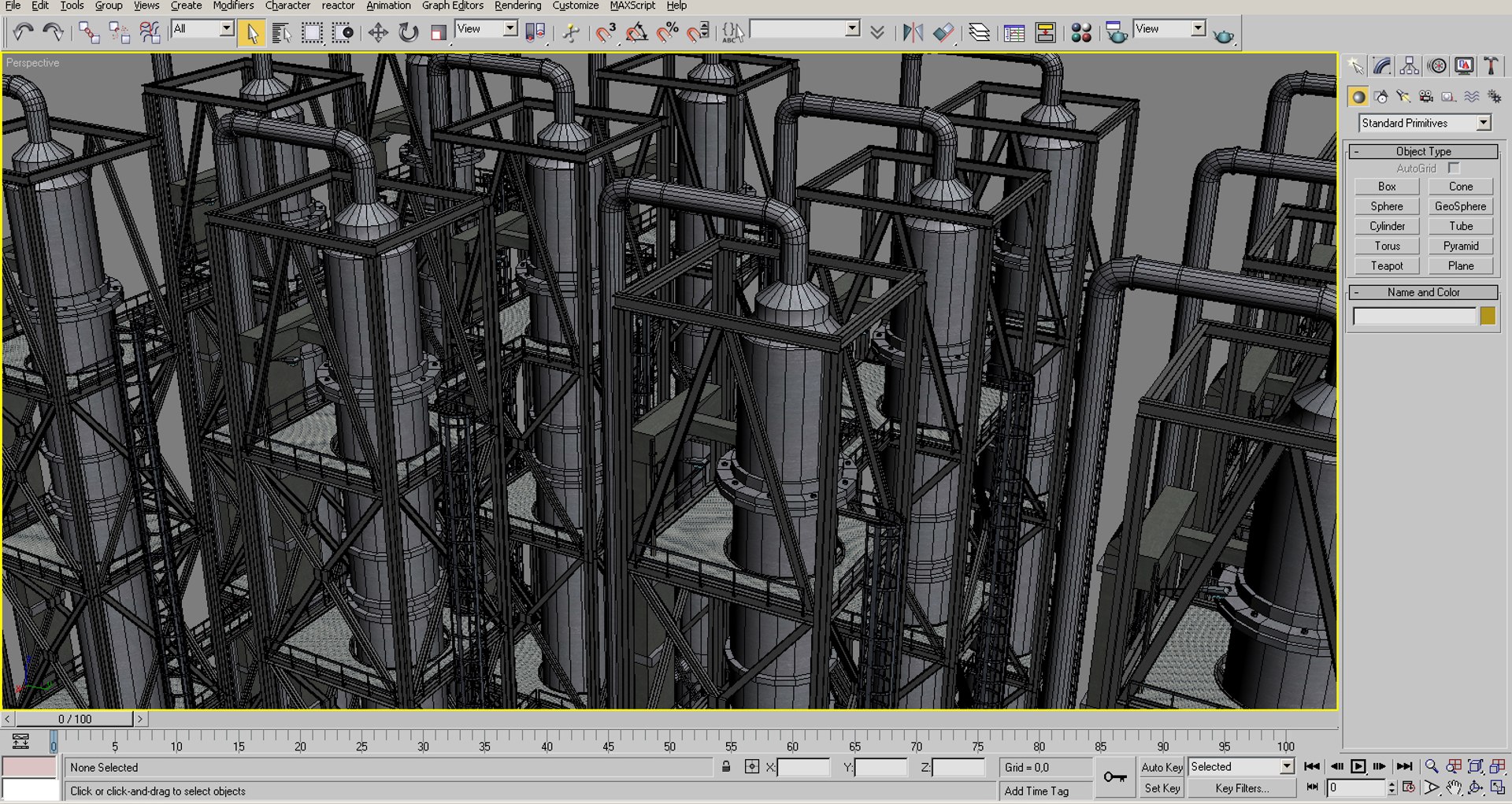Click the Redo arrow icon
Image resolution: width=1512 pixels, height=804 pixels.
pos(53,32)
